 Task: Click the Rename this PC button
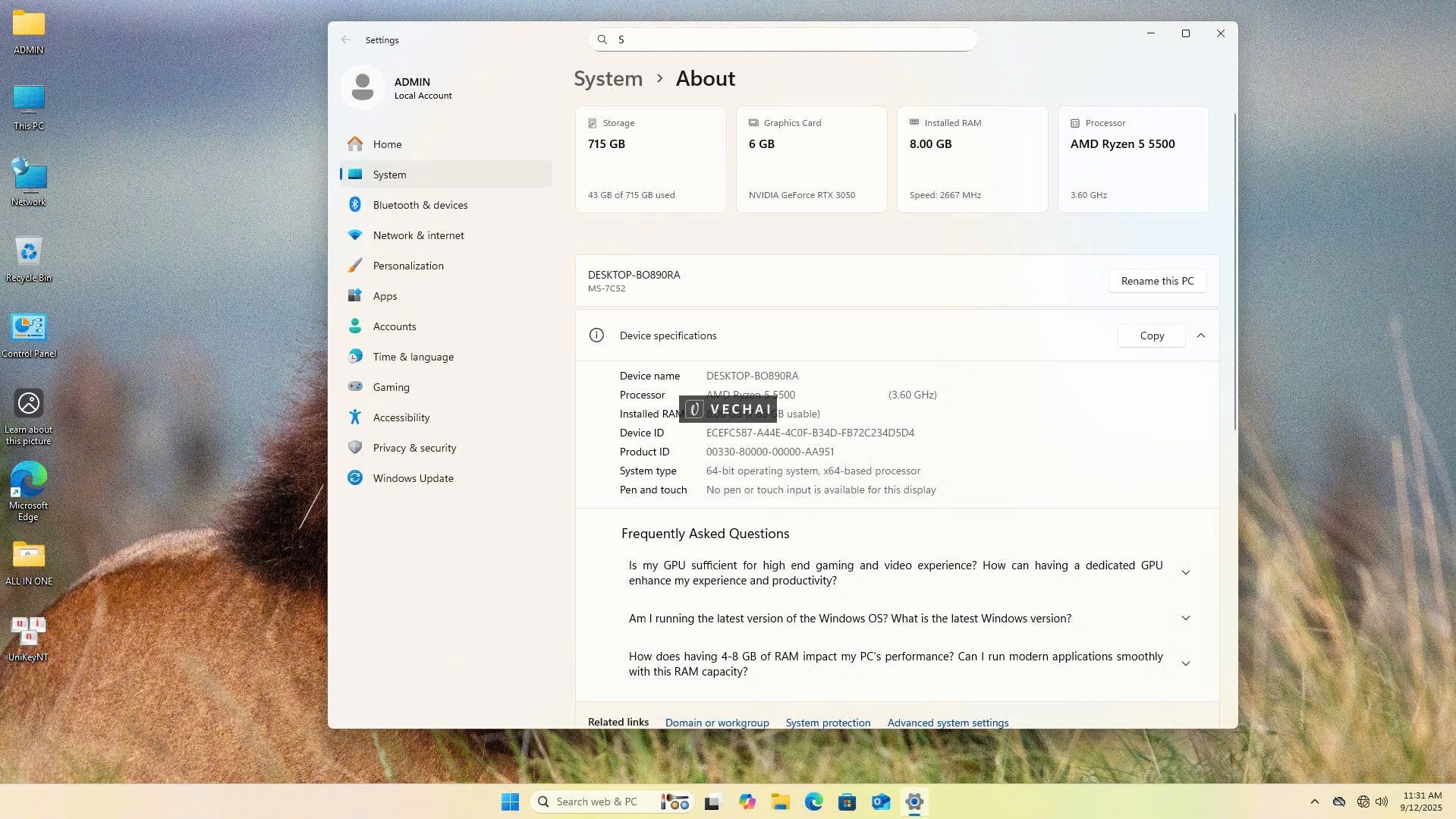point(1157,281)
